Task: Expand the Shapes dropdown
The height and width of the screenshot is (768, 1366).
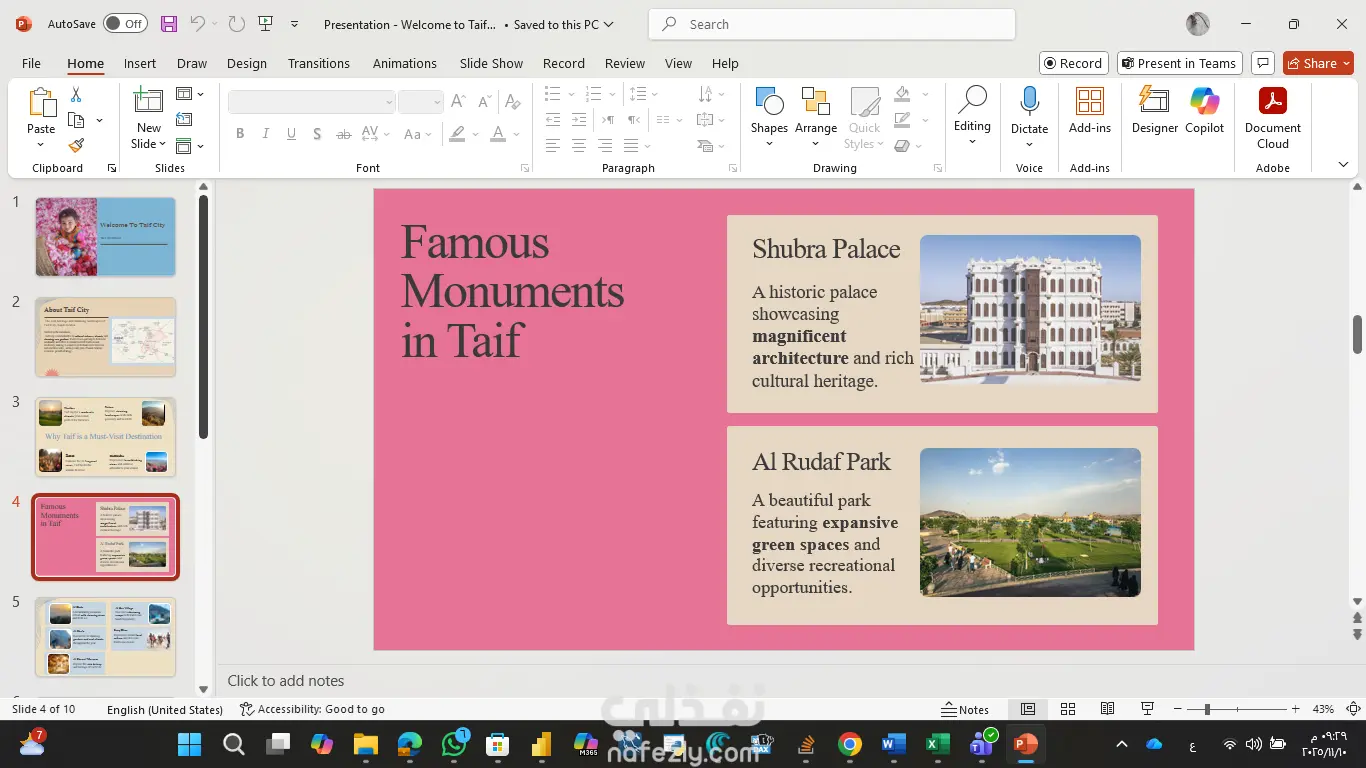Action: click(x=769, y=143)
